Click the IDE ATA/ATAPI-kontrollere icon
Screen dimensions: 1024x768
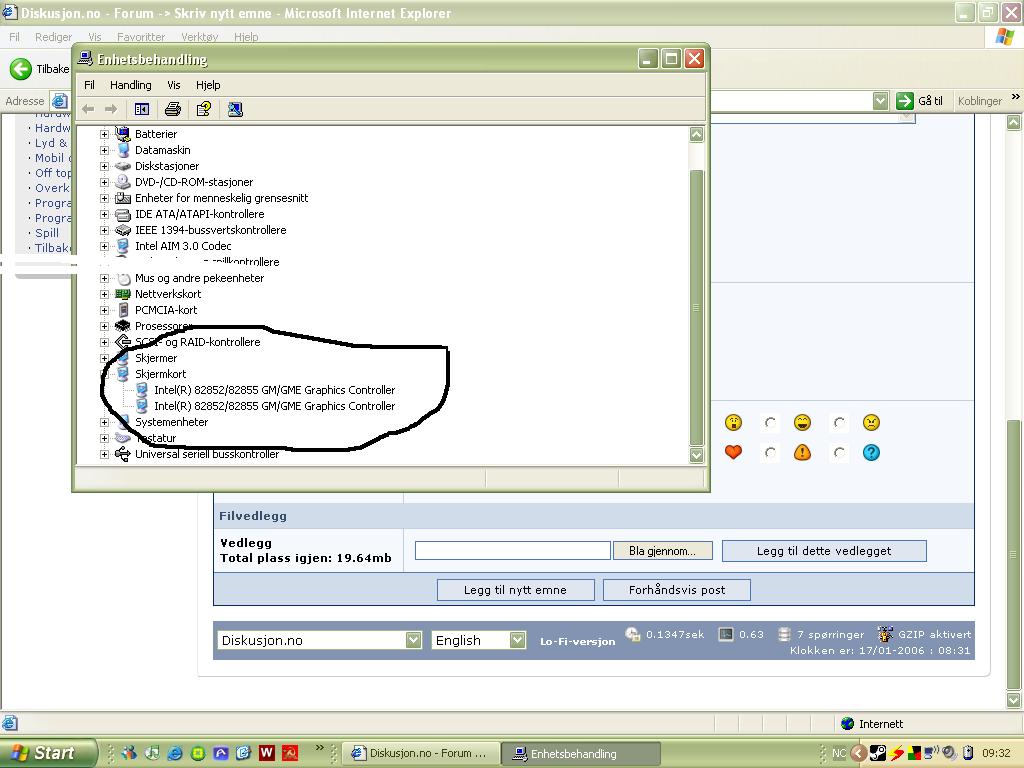tap(123, 214)
